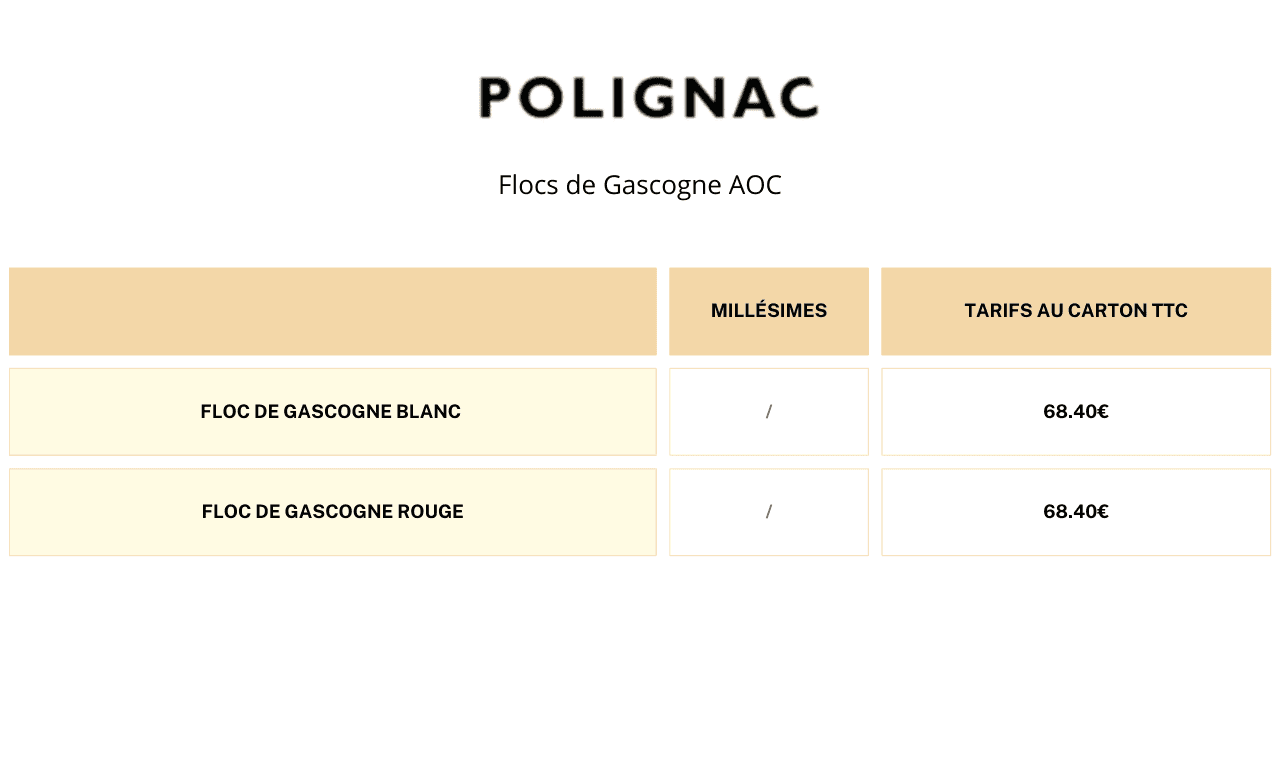Click the word CARTON in the price header

[x=1107, y=311]
